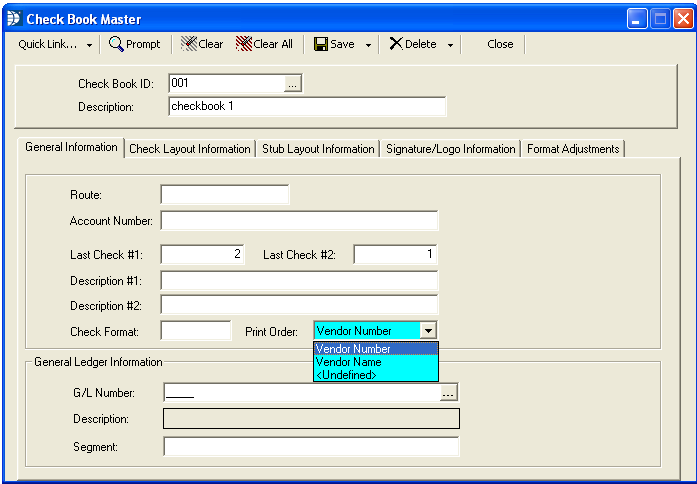Click the Clear eraser icon

pos(189,44)
